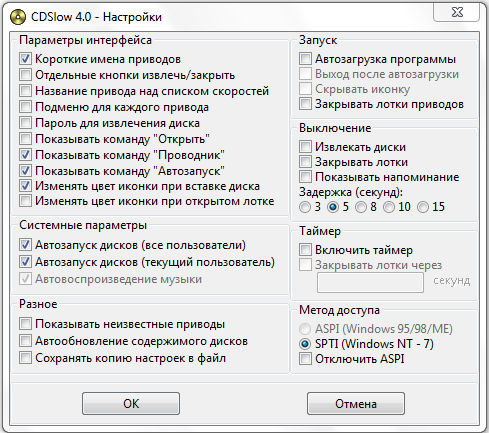Select SPTI (Windows NT - 7) access method
Image resolution: width=489 pixels, height=433 pixels.
pos(305,344)
